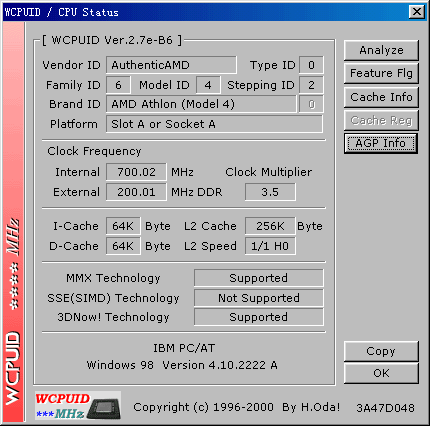Screen dimensions: 430x426
Task: Click the SSE Not Supported field
Action: (x=259, y=298)
